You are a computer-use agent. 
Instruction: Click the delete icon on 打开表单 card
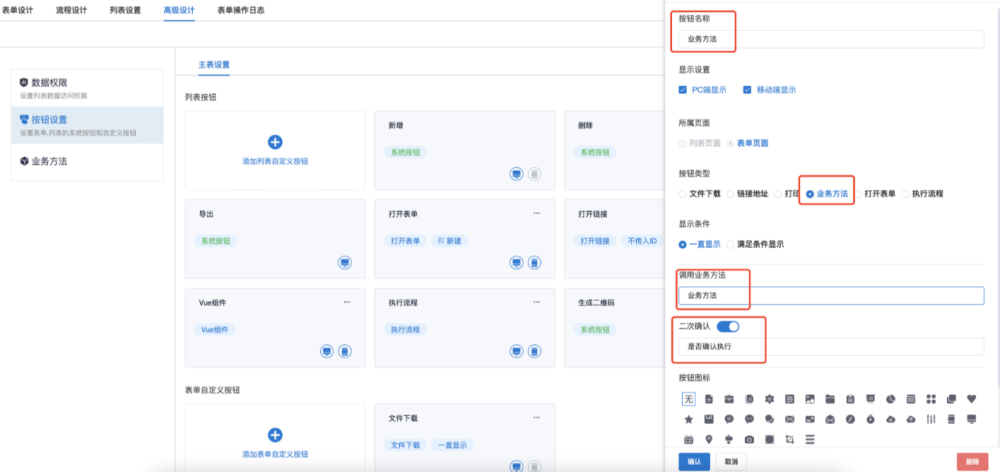tap(535, 262)
